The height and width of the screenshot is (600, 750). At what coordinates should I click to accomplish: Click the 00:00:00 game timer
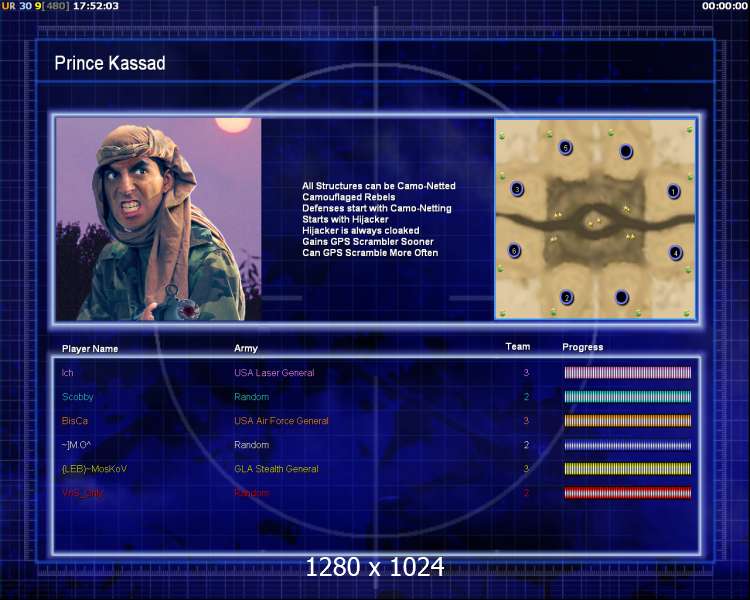point(725,6)
